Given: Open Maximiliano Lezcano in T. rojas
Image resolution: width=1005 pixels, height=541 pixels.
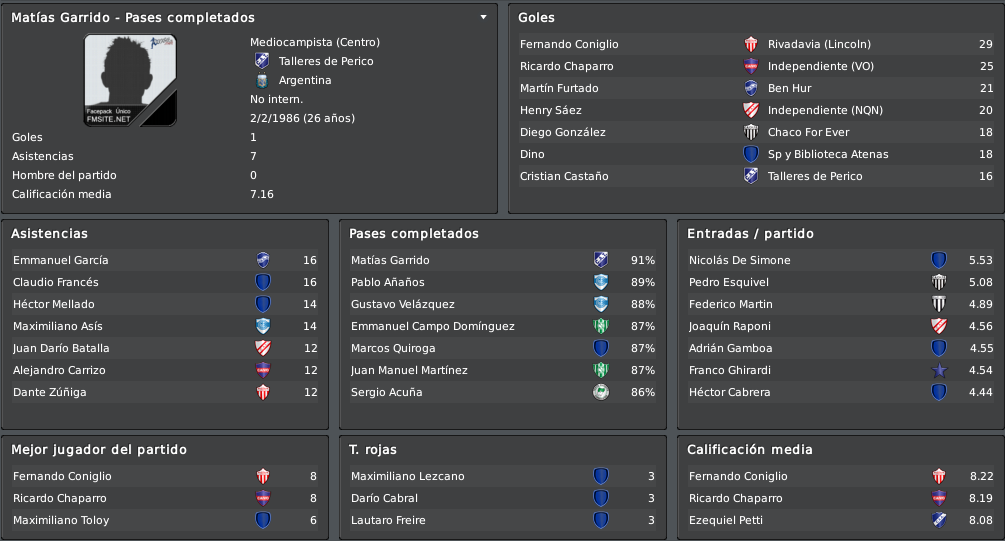Looking at the screenshot, I should click(x=407, y=476).
